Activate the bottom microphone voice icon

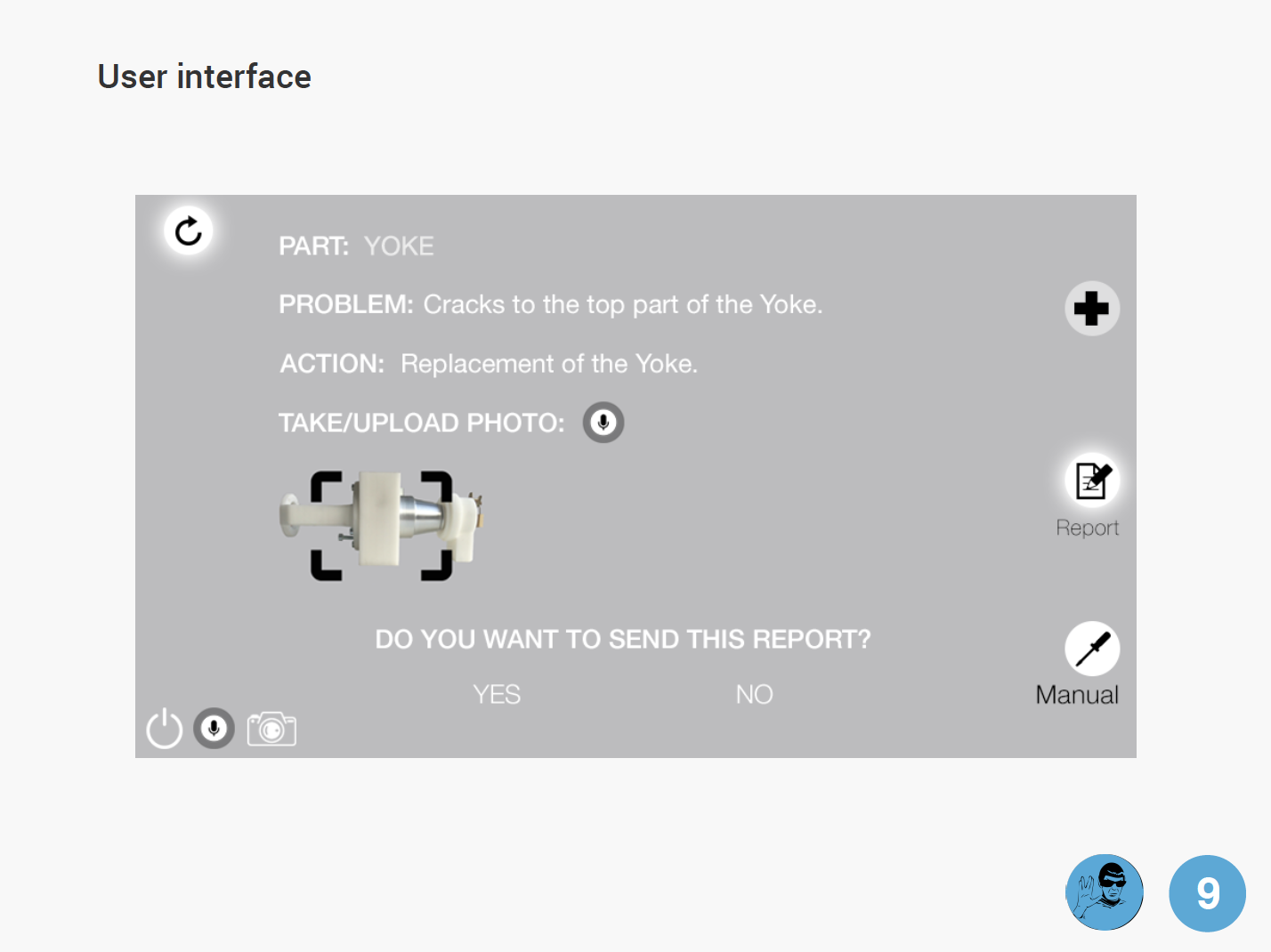tap(214, 729)
